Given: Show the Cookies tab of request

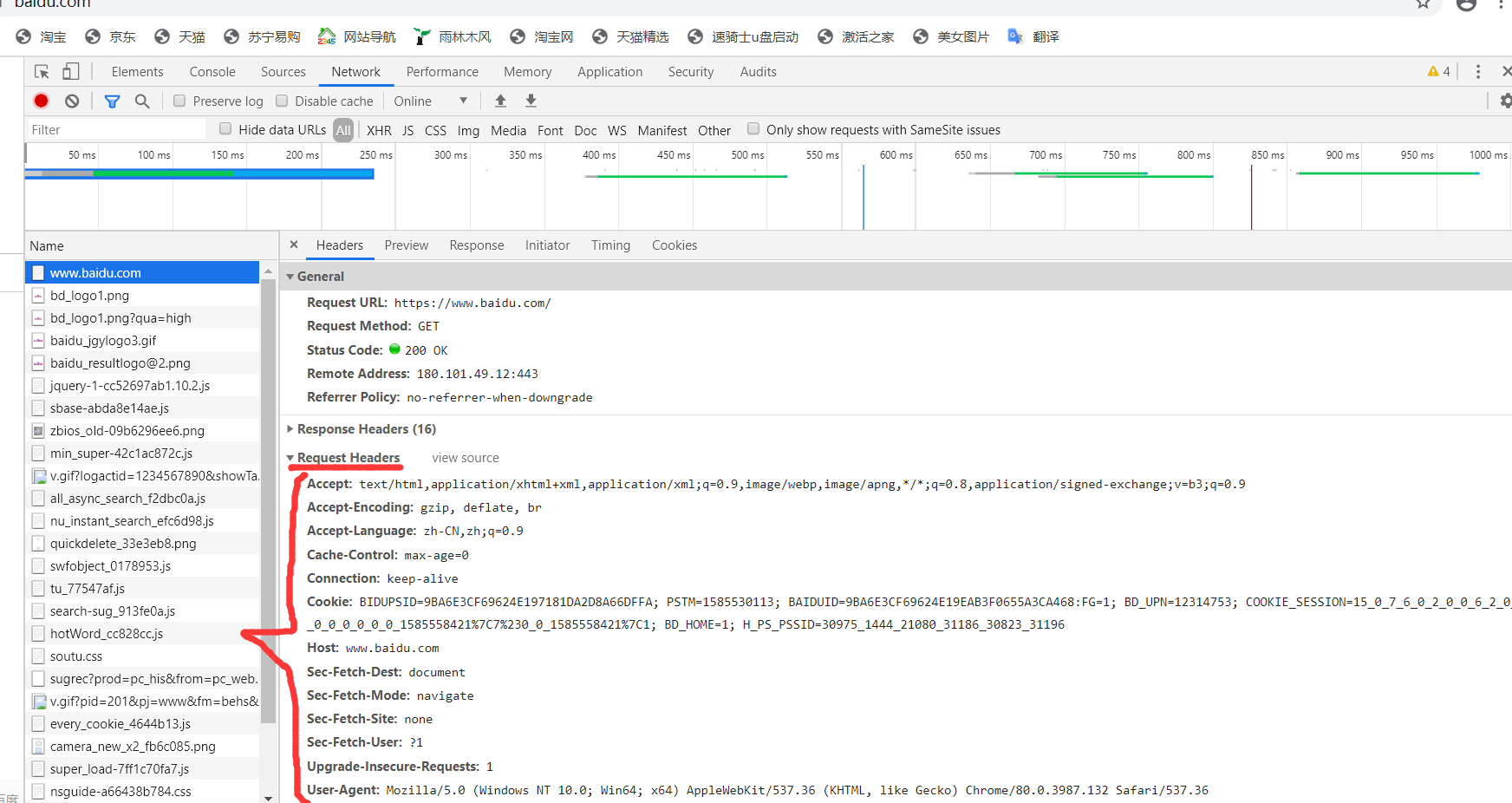Looking at the screenshot, I should pos(675,245).
